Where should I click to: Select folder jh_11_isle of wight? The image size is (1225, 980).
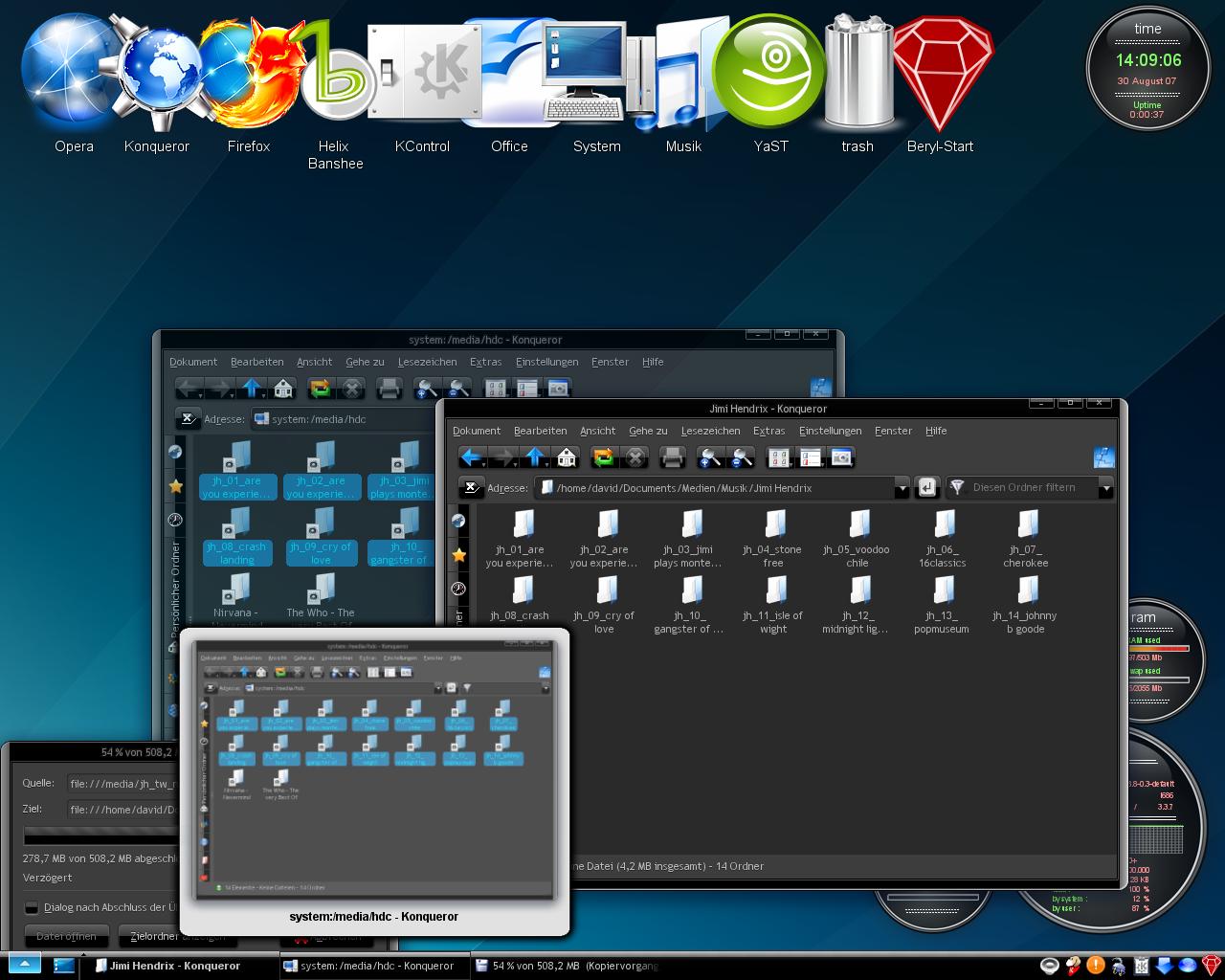point(773,605)
